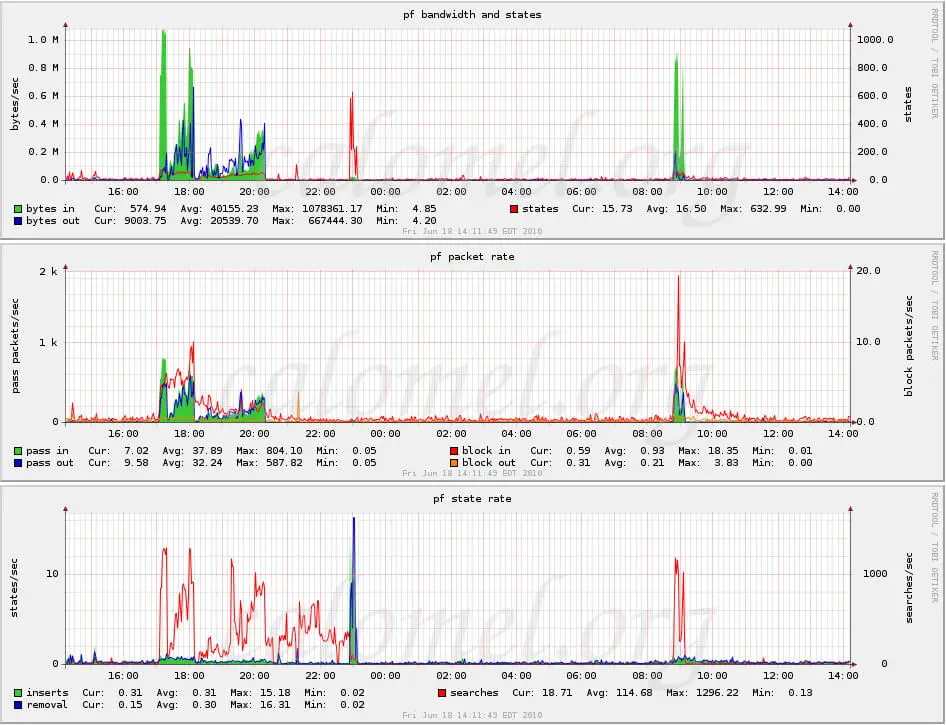Click the timestamp below the packet rate legend
Screen dimensions: 946x725
coord(472,473)
